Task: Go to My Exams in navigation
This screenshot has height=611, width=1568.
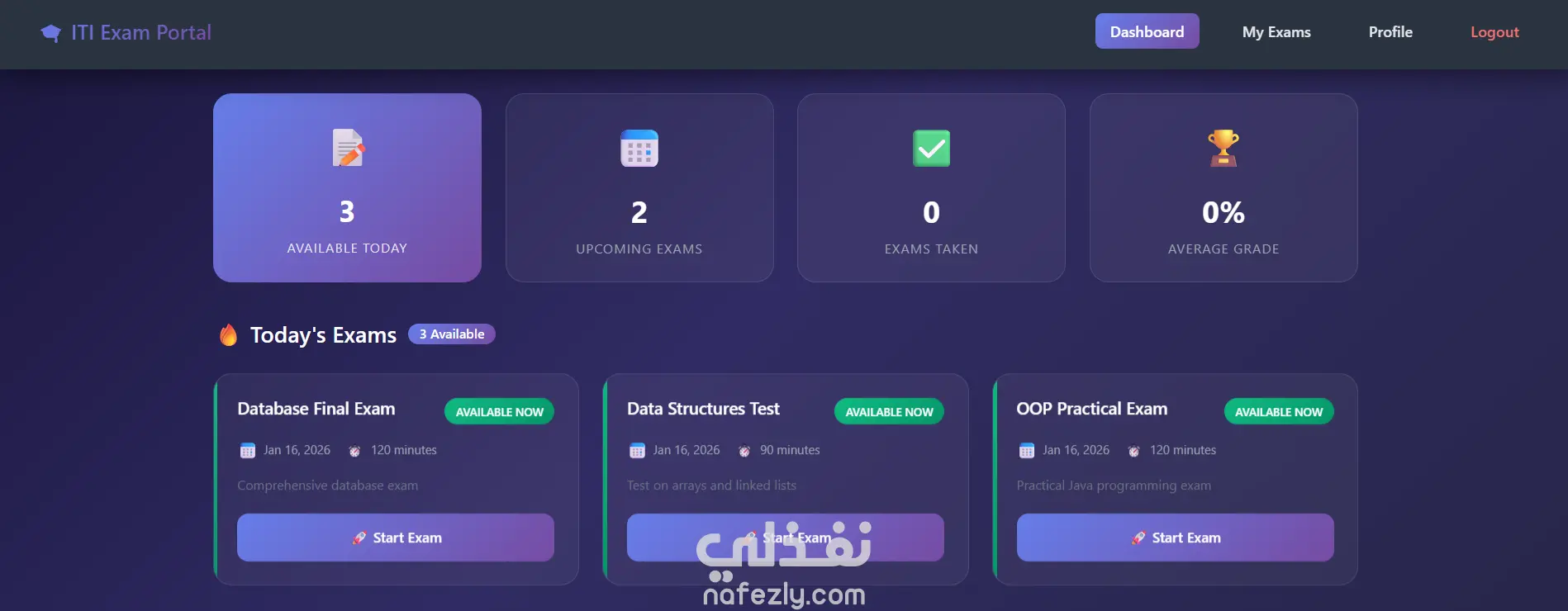Action: click(x=1276, y=32)
